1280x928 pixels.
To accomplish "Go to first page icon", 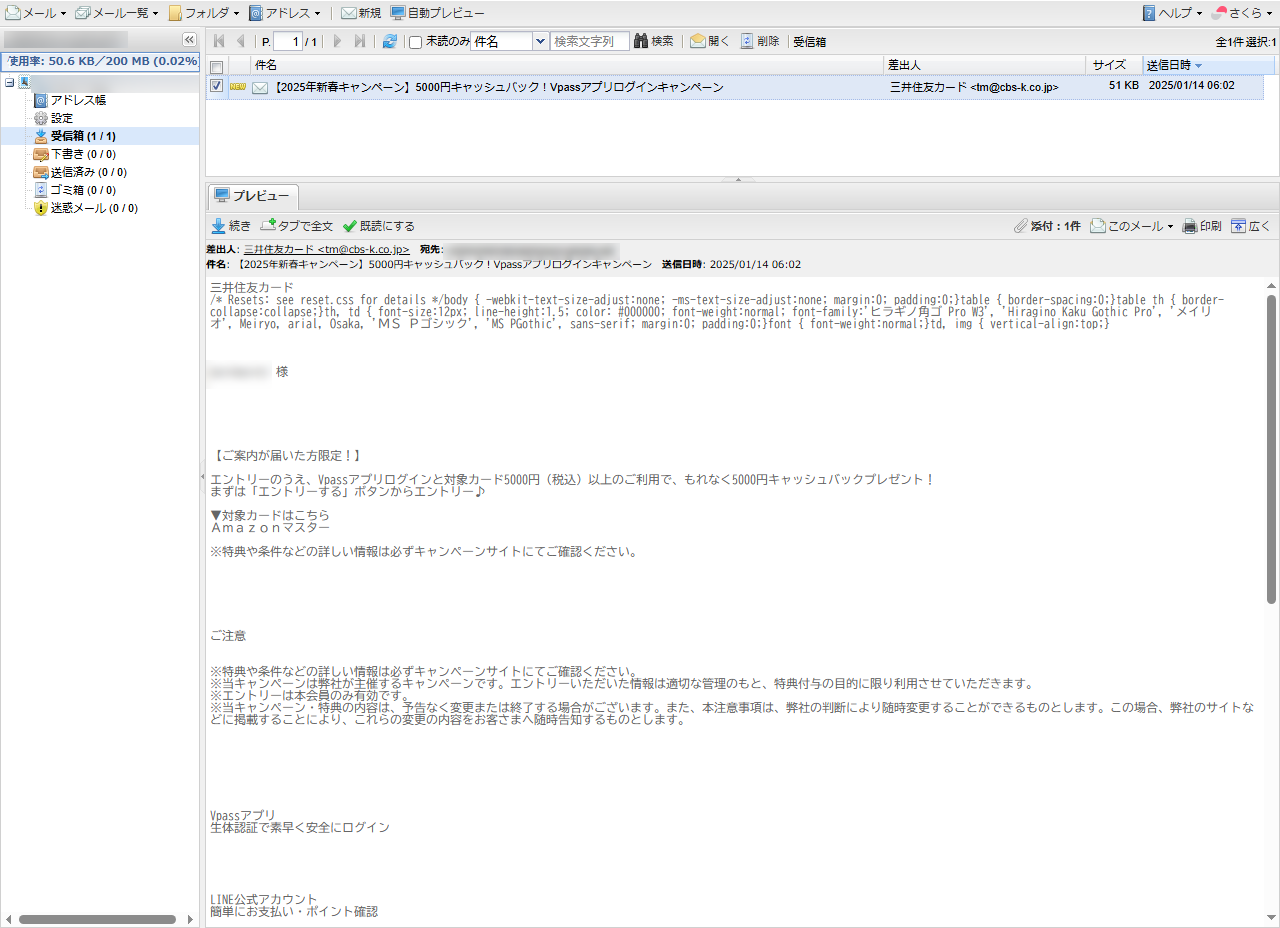I will (x=219, y=41).
